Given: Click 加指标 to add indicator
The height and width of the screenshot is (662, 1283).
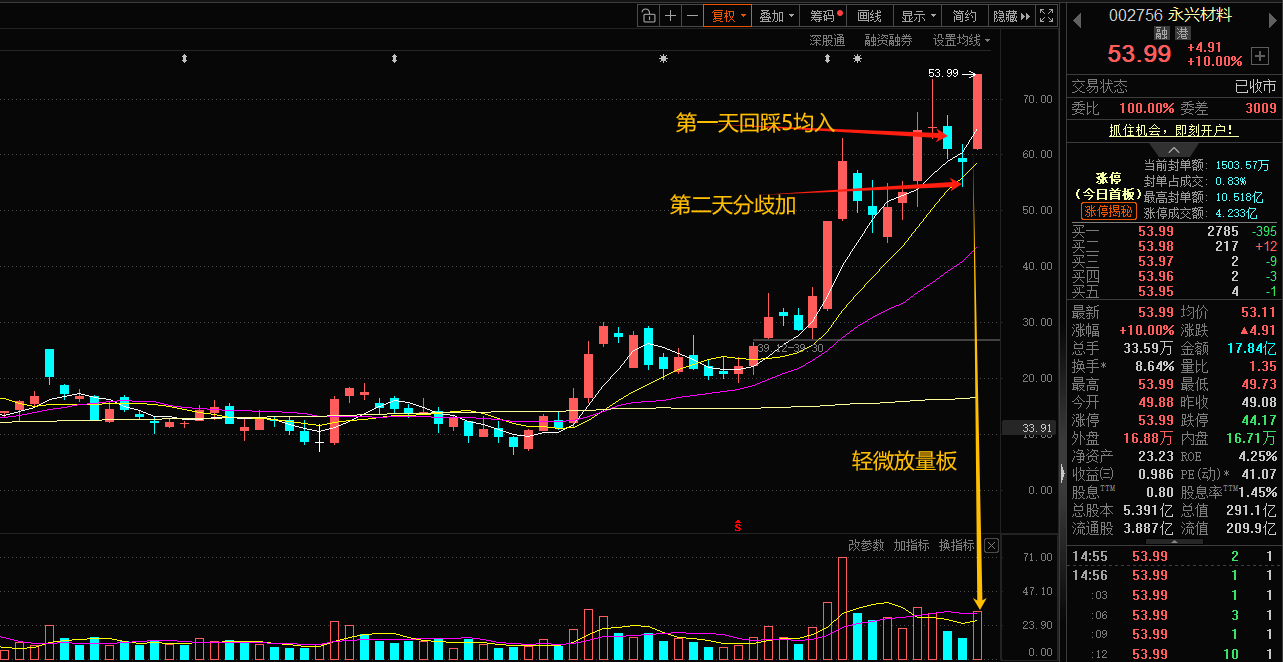Looking at the screenshot, I should click(x=911, y=545).
